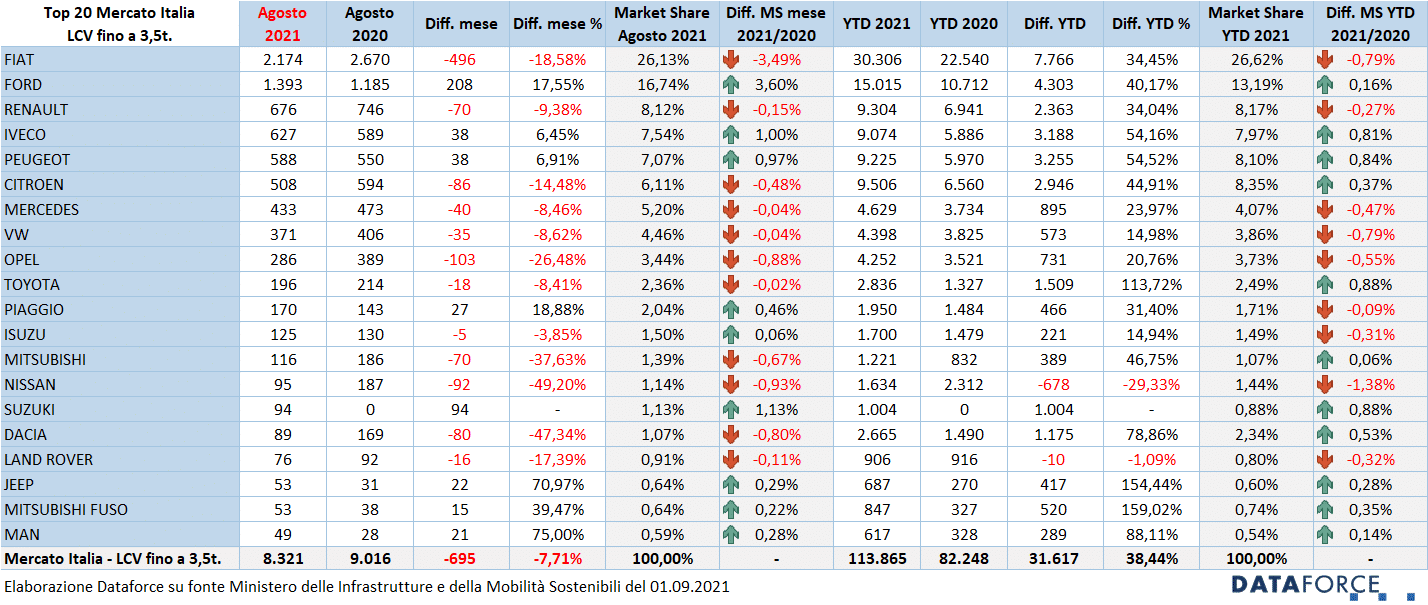Viewport: 1428px width, 605px height.
Task: Select the total monthly change -7,71%
Action: (x=557, y=559)
